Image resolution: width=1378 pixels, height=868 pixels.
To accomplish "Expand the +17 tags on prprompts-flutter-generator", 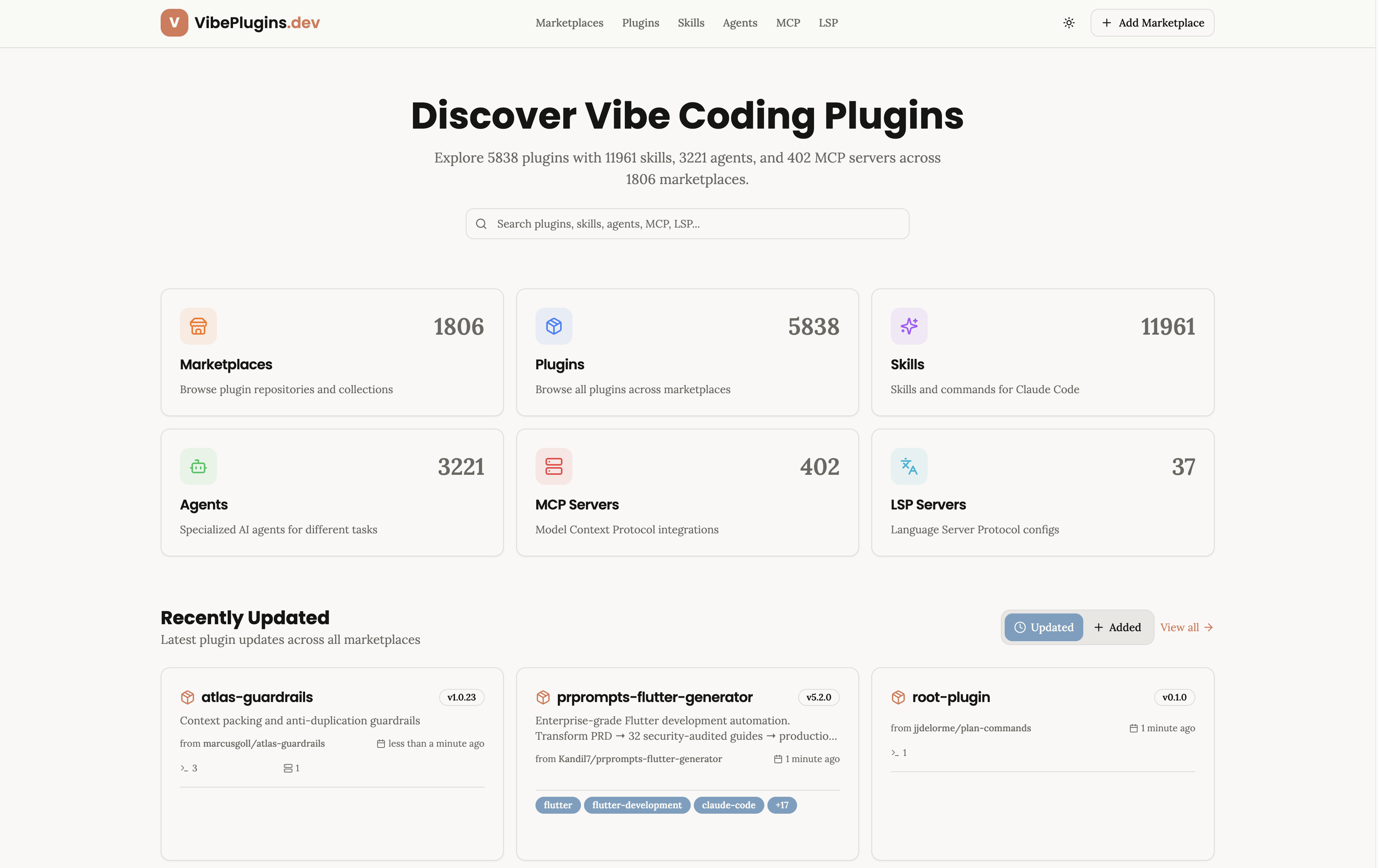I will click(x=782, y=805).
